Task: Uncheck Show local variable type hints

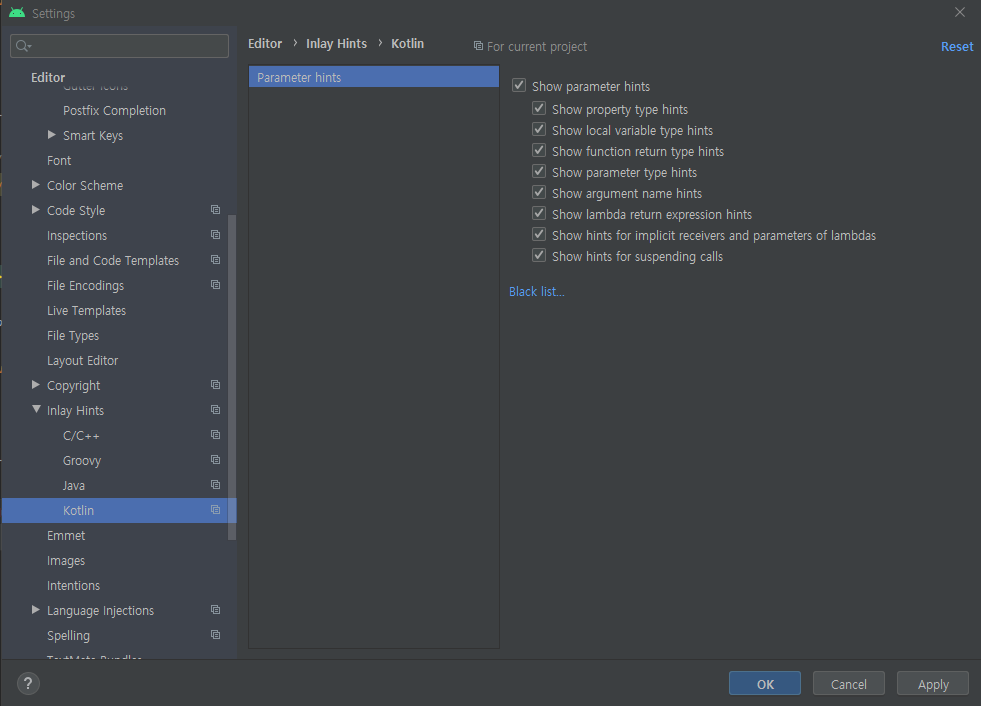Action: coord(539,130)
